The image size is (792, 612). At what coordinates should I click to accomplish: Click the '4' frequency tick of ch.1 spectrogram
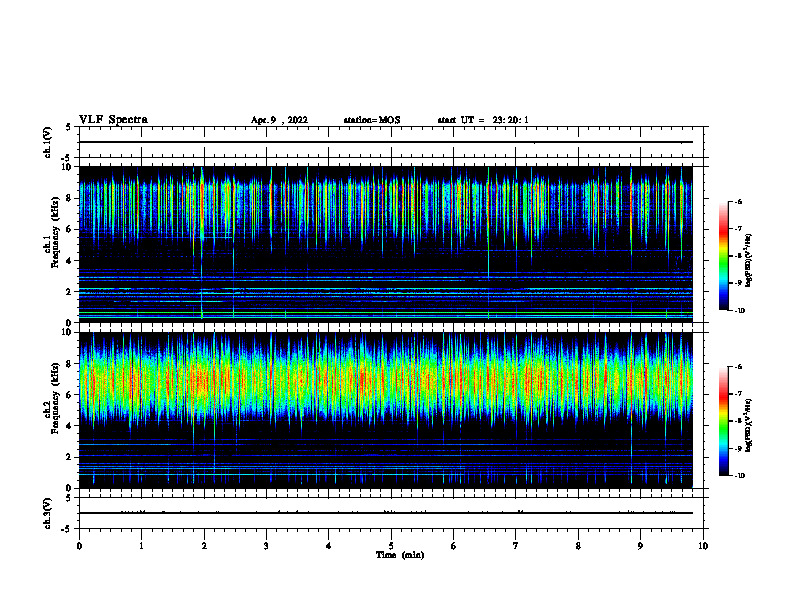69,261
